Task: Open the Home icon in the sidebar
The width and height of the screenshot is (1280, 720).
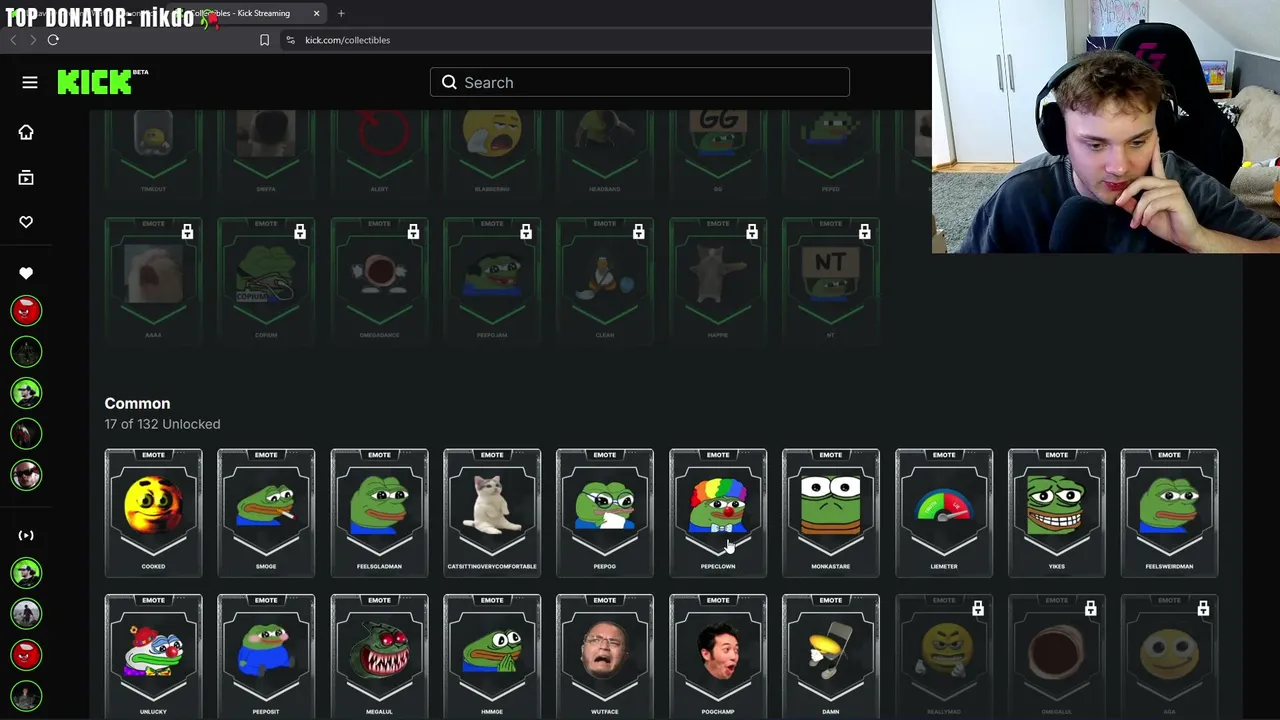Action: [26, 132]
